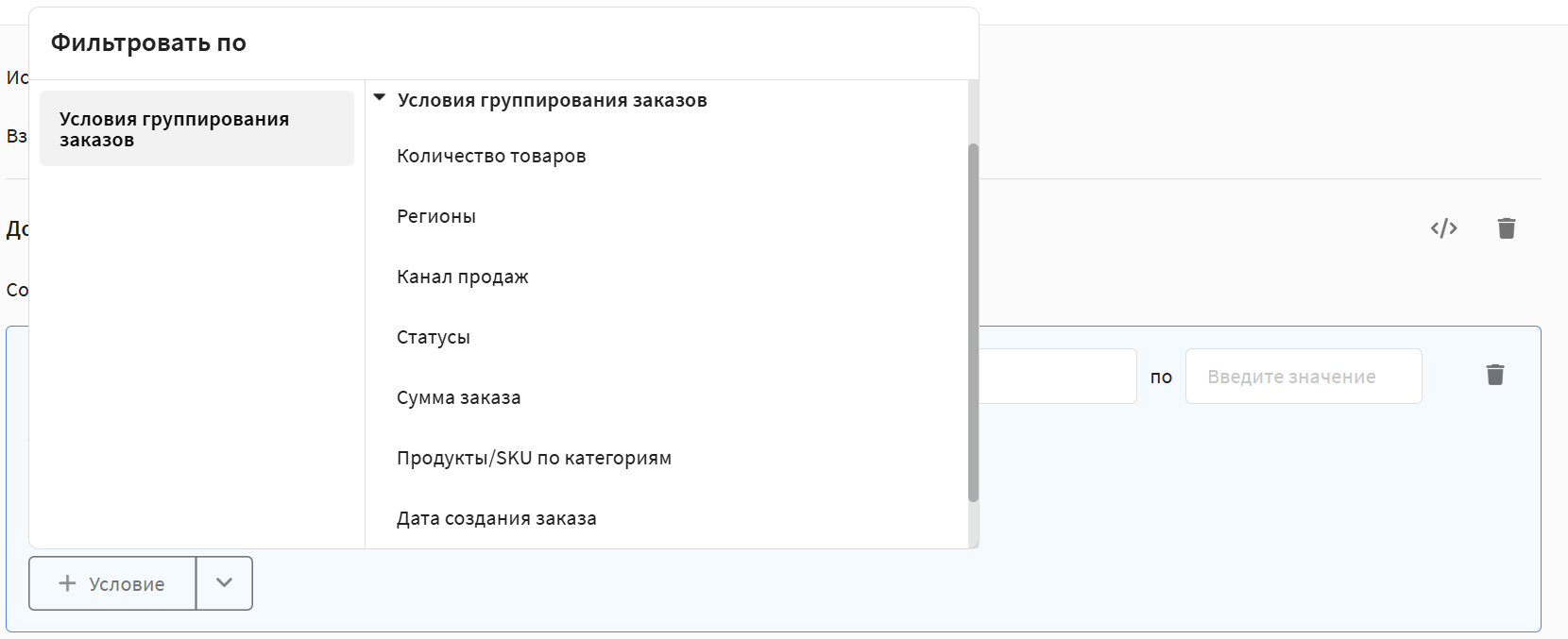Click the Введите значение input field
This screenshot has width=1568, height=639.
(1303, 377)
